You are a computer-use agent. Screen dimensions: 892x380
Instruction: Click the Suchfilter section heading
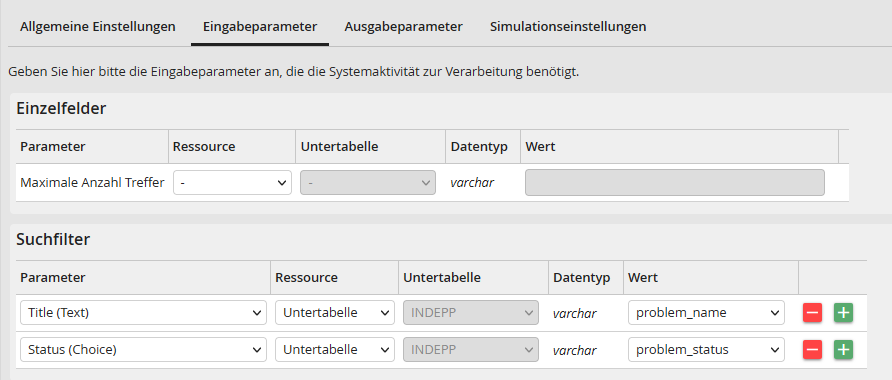coord(53,239)
